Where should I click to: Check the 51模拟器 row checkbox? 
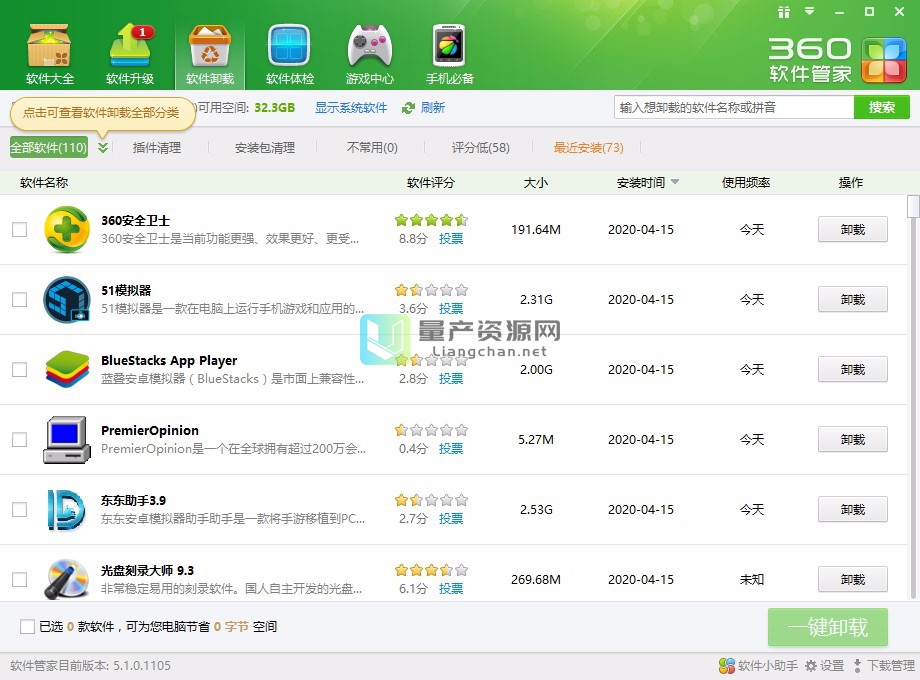pyautogui.click(x=19, y=299)
